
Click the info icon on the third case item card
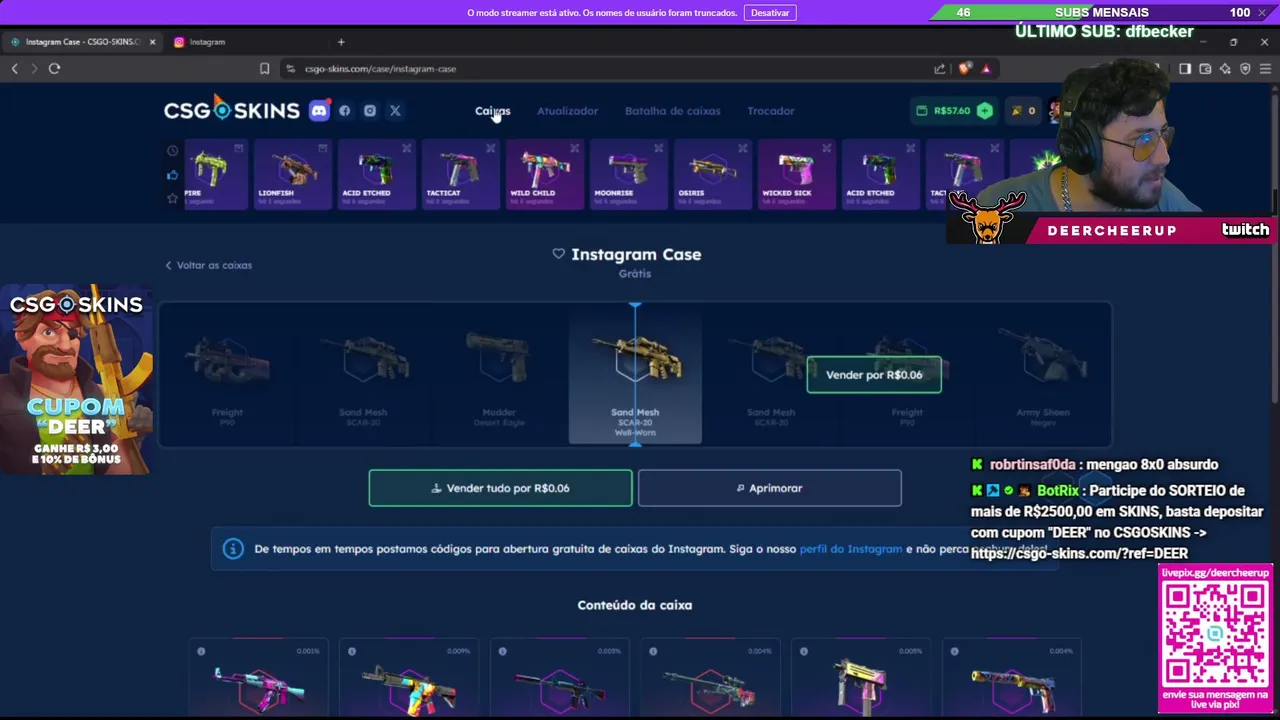pyautogui.click(x=503, y=651)
